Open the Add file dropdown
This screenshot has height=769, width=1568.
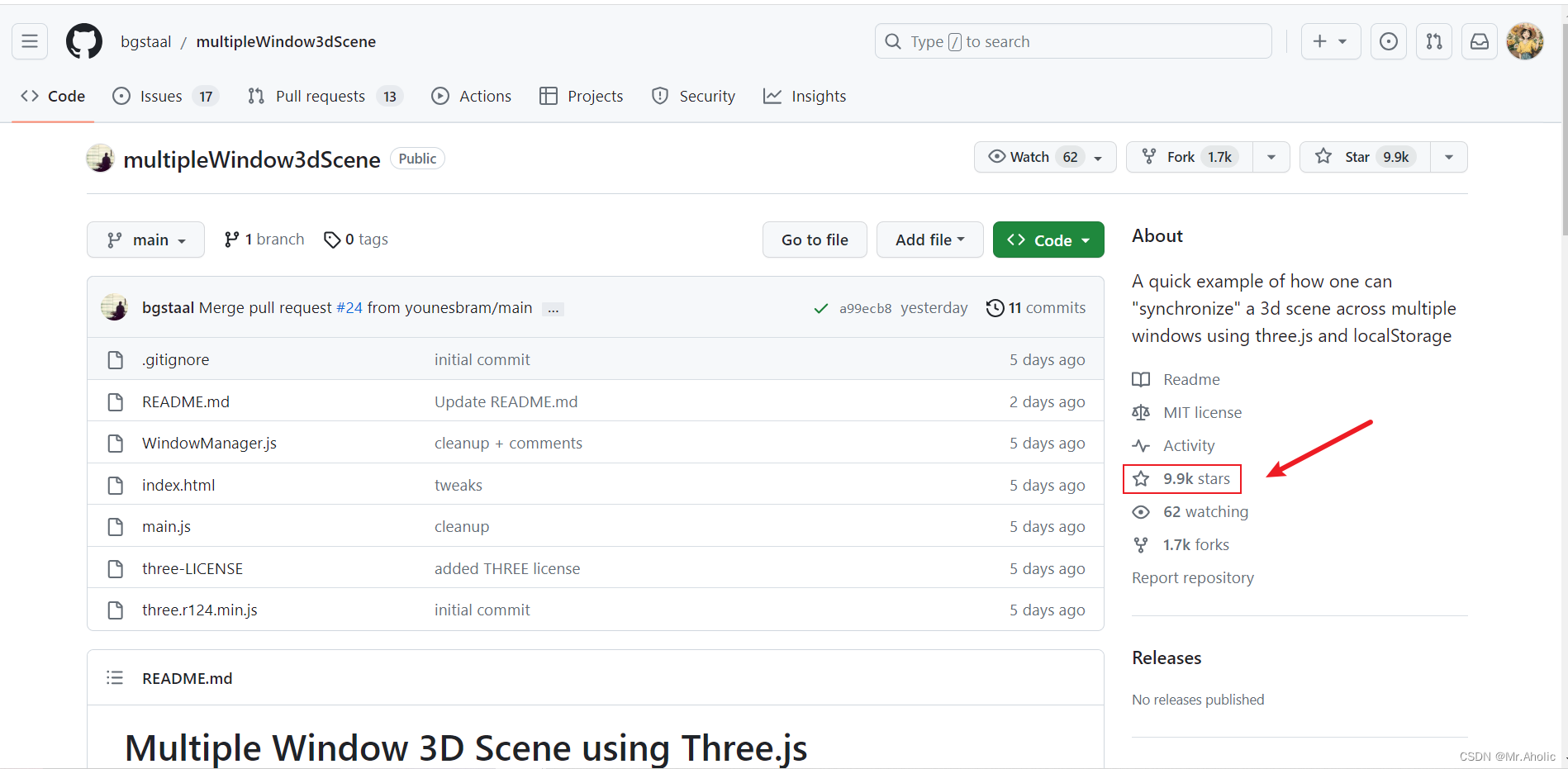point(930,240)
